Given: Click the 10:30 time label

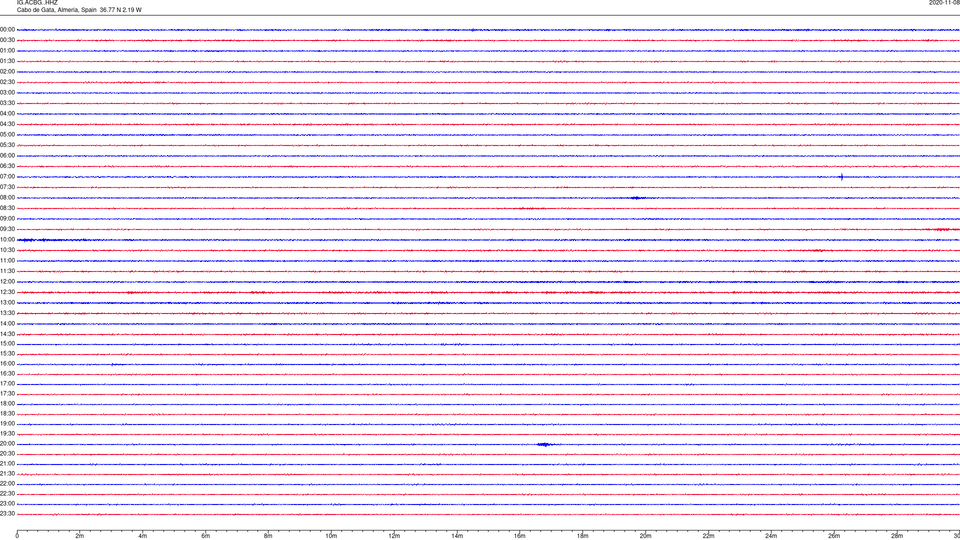Looking at the screenshot, I should [7, 250].
